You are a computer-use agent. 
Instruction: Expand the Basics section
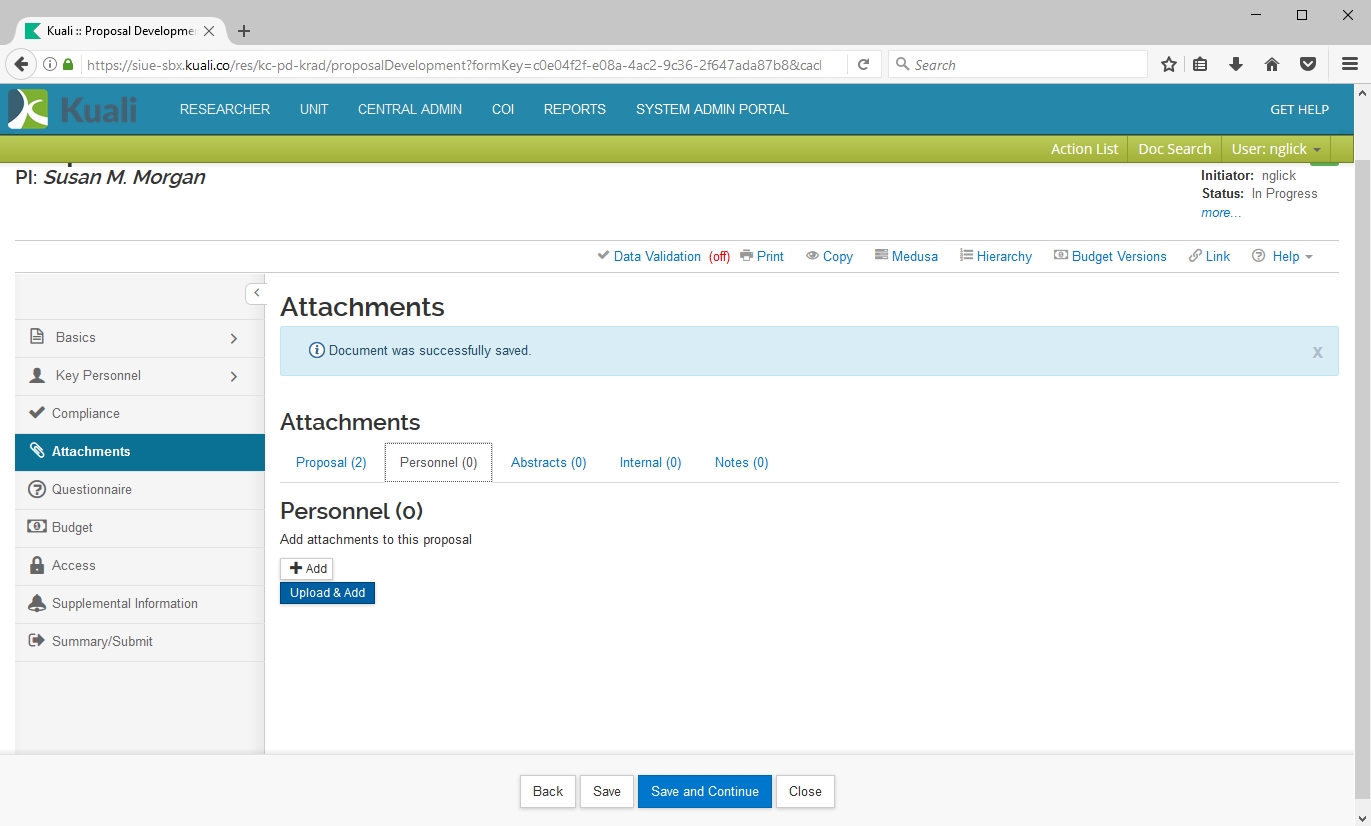pos(233,338)
